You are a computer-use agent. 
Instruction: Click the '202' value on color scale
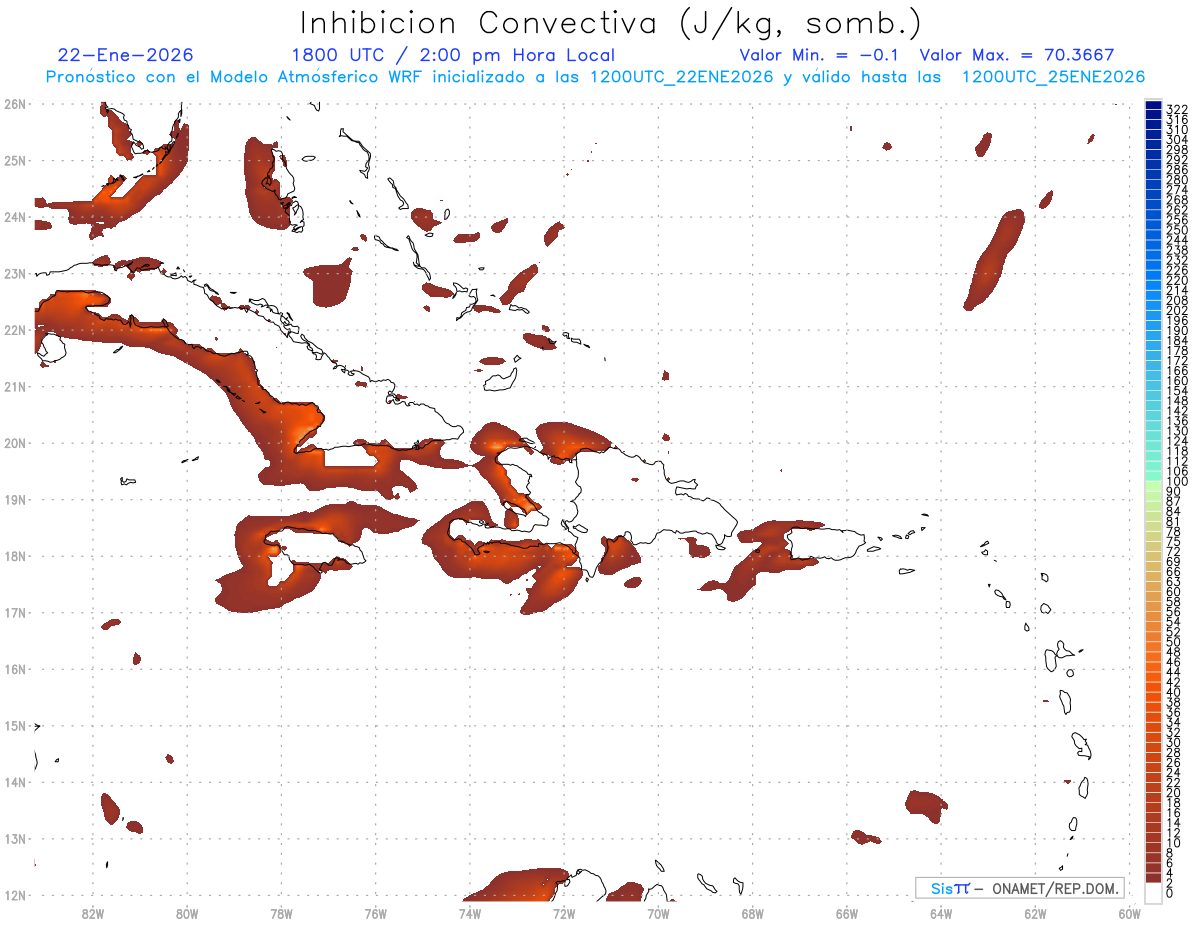tap(1177, 310)
